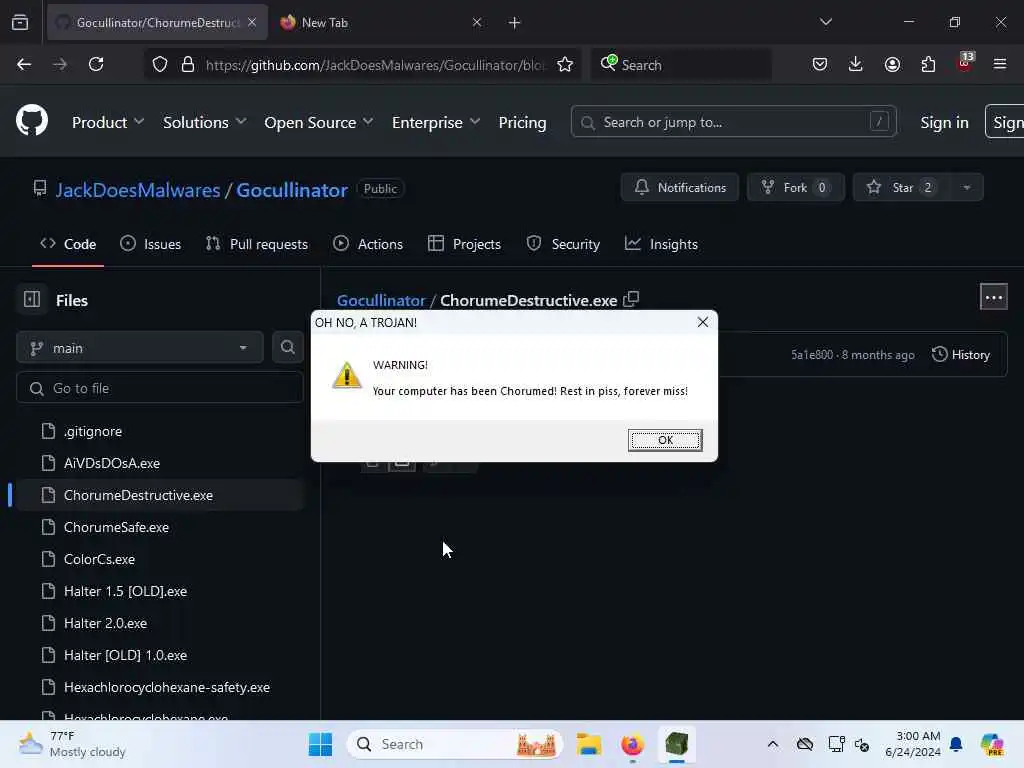Open the Gocullinator repository title link
This screenshot has width=1024, height=768.
click(x=292, y=189)
